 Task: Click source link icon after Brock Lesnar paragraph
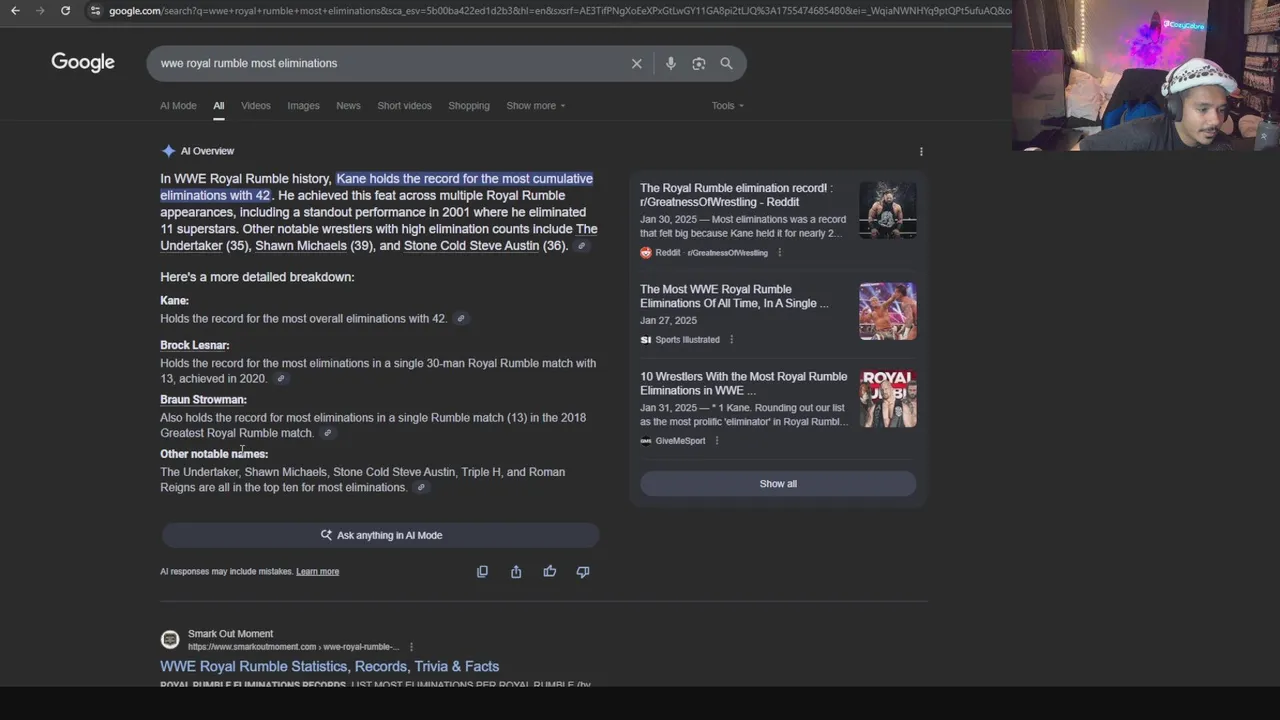[281, 379]
